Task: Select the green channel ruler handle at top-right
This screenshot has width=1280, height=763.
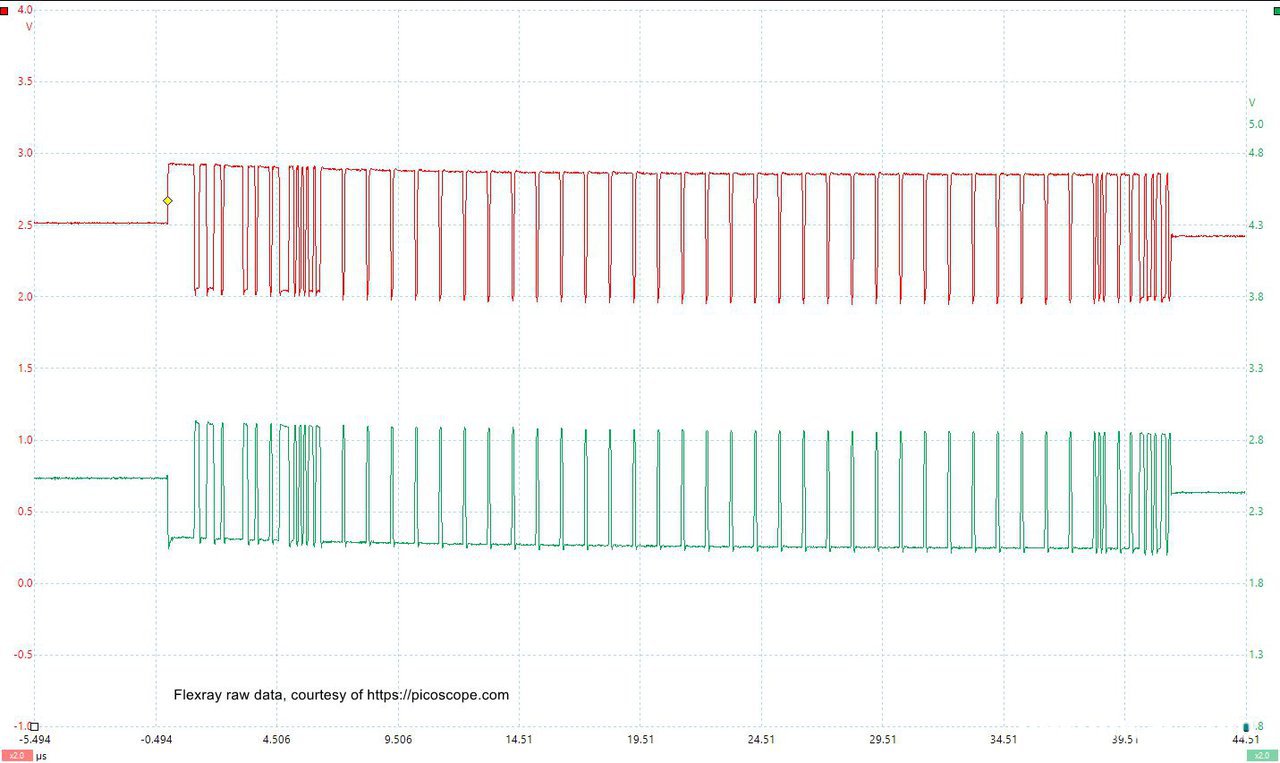Action: (x=1276, y=10)
